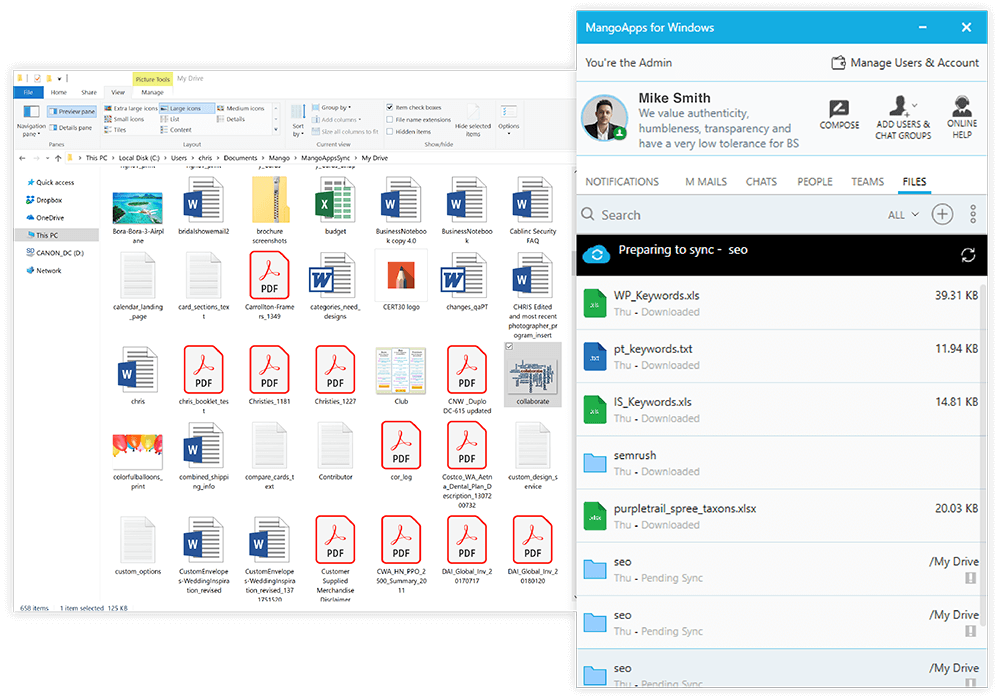1000x698 pixels.
Task: Open the Manage Picture Tools tab
Action: (152, 93)
